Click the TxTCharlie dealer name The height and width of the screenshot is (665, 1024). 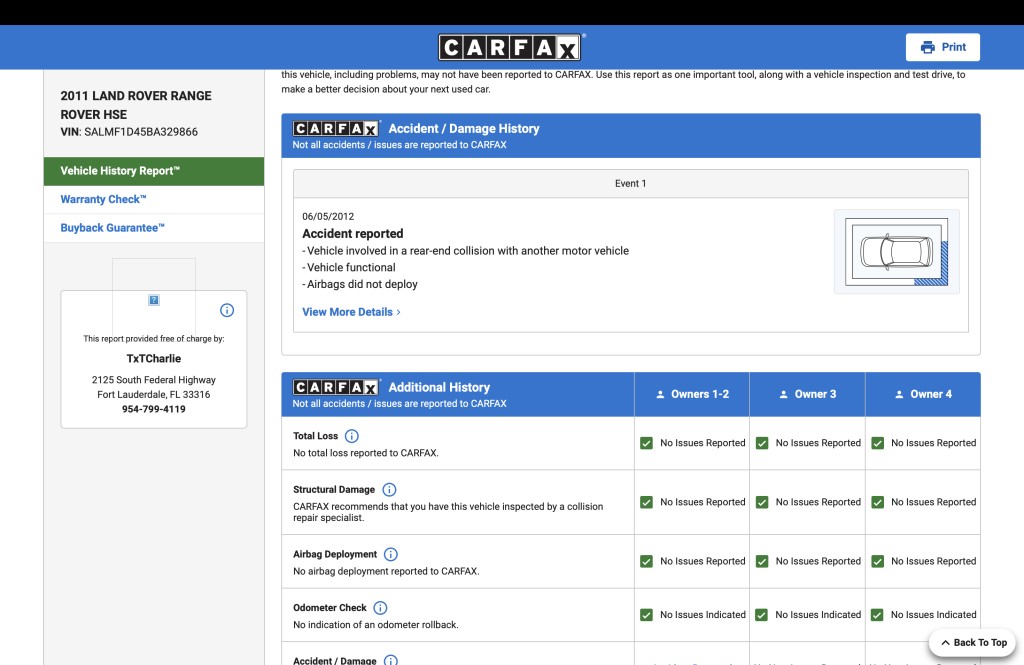[x=153, y=359]
